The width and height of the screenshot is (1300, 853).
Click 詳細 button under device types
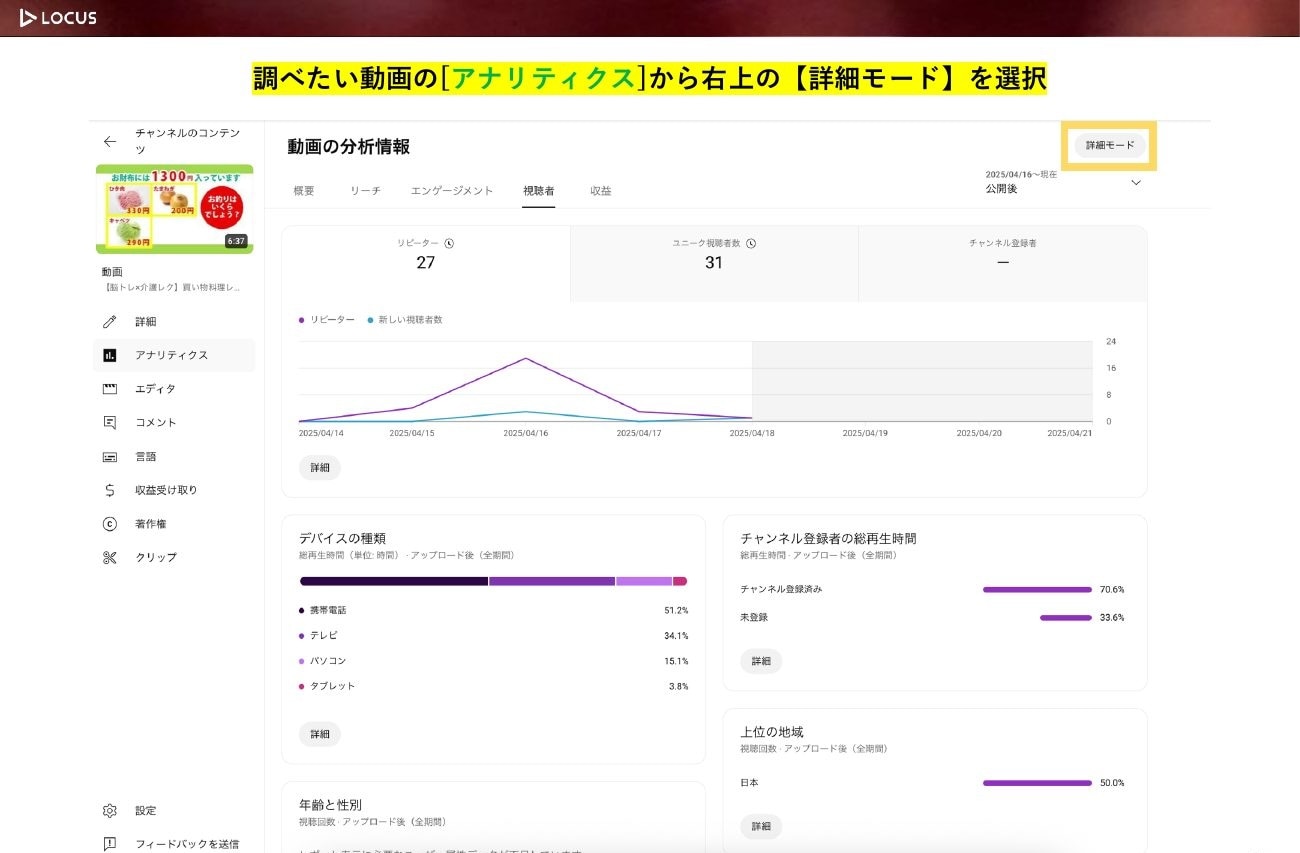point(320,734)
